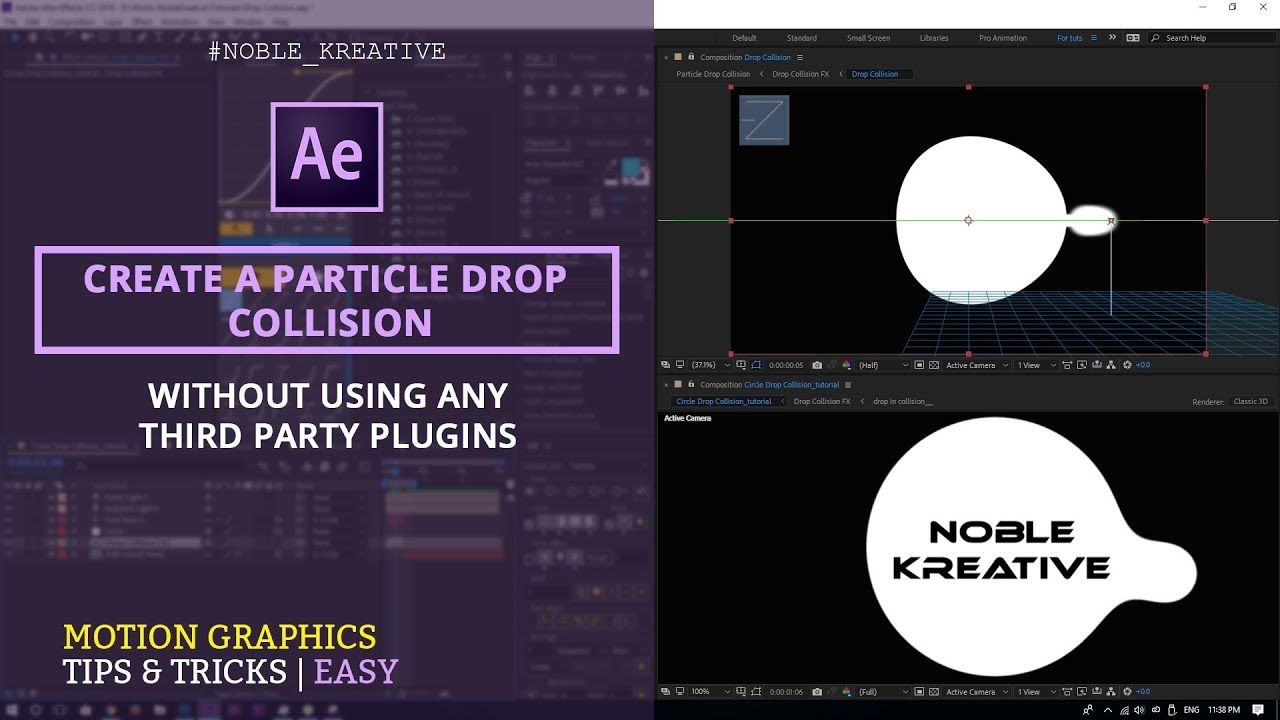Open bottom viewer channel and color management

(846, 692)
